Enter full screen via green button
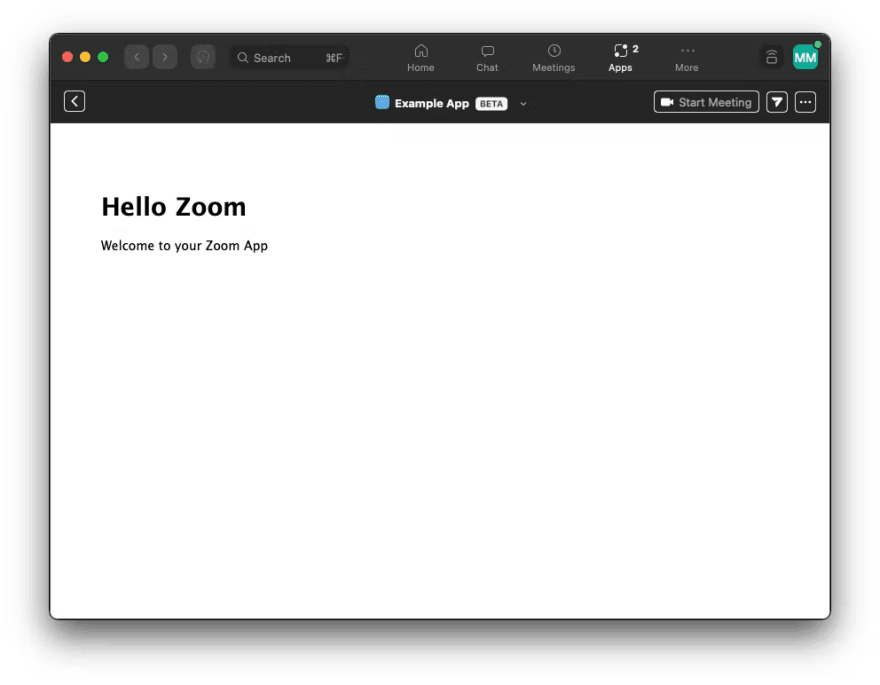The image size is (880, 685). pyautogui.click(x=103, y=57)
